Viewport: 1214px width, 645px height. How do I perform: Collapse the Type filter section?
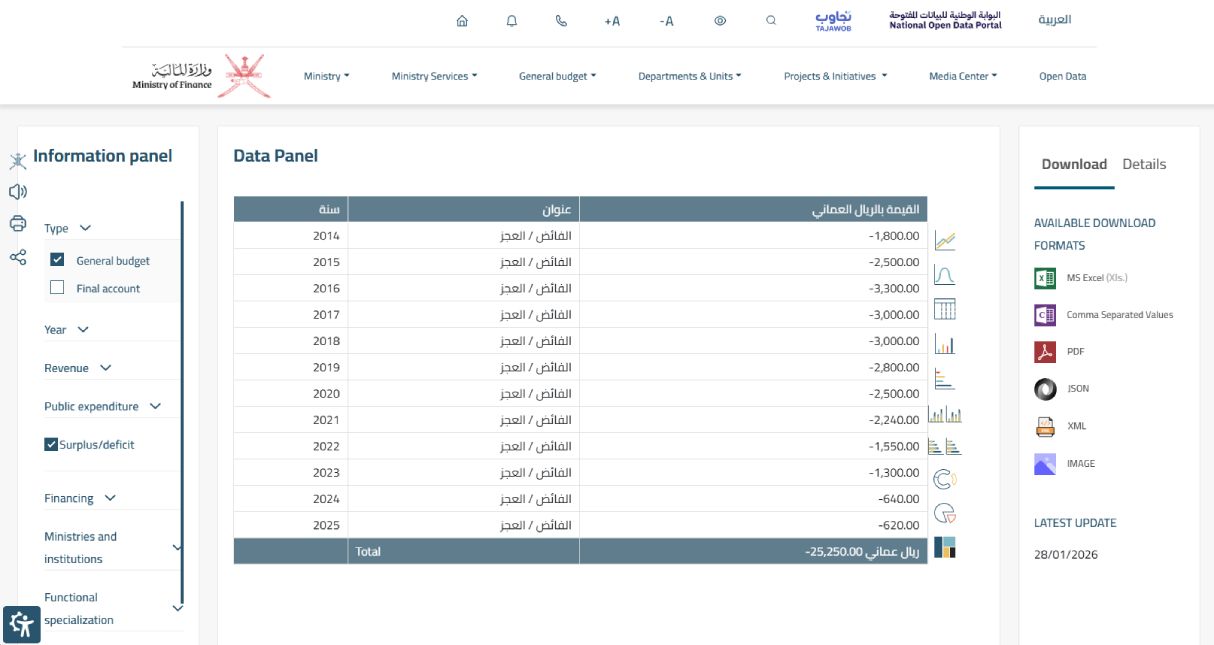click(x=68, y=228)
